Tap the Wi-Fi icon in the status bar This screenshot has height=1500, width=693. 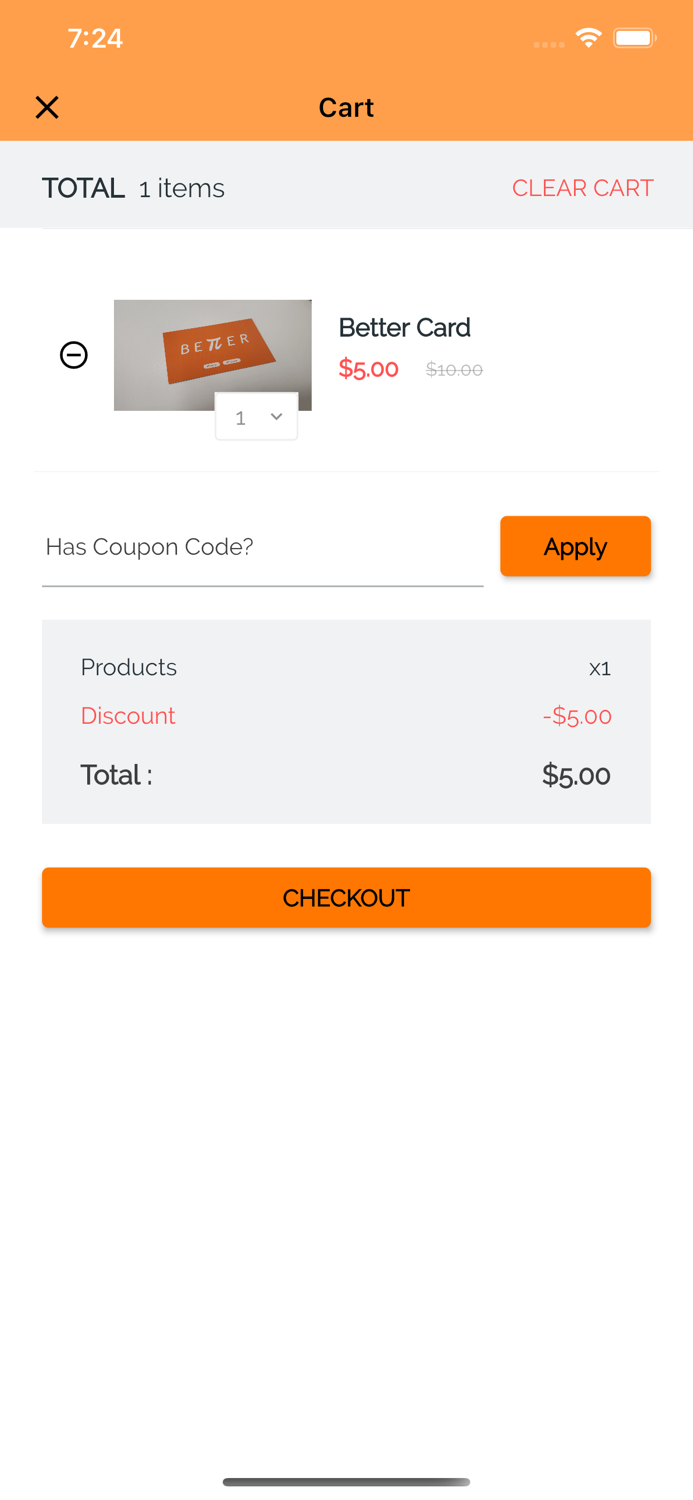588,36
